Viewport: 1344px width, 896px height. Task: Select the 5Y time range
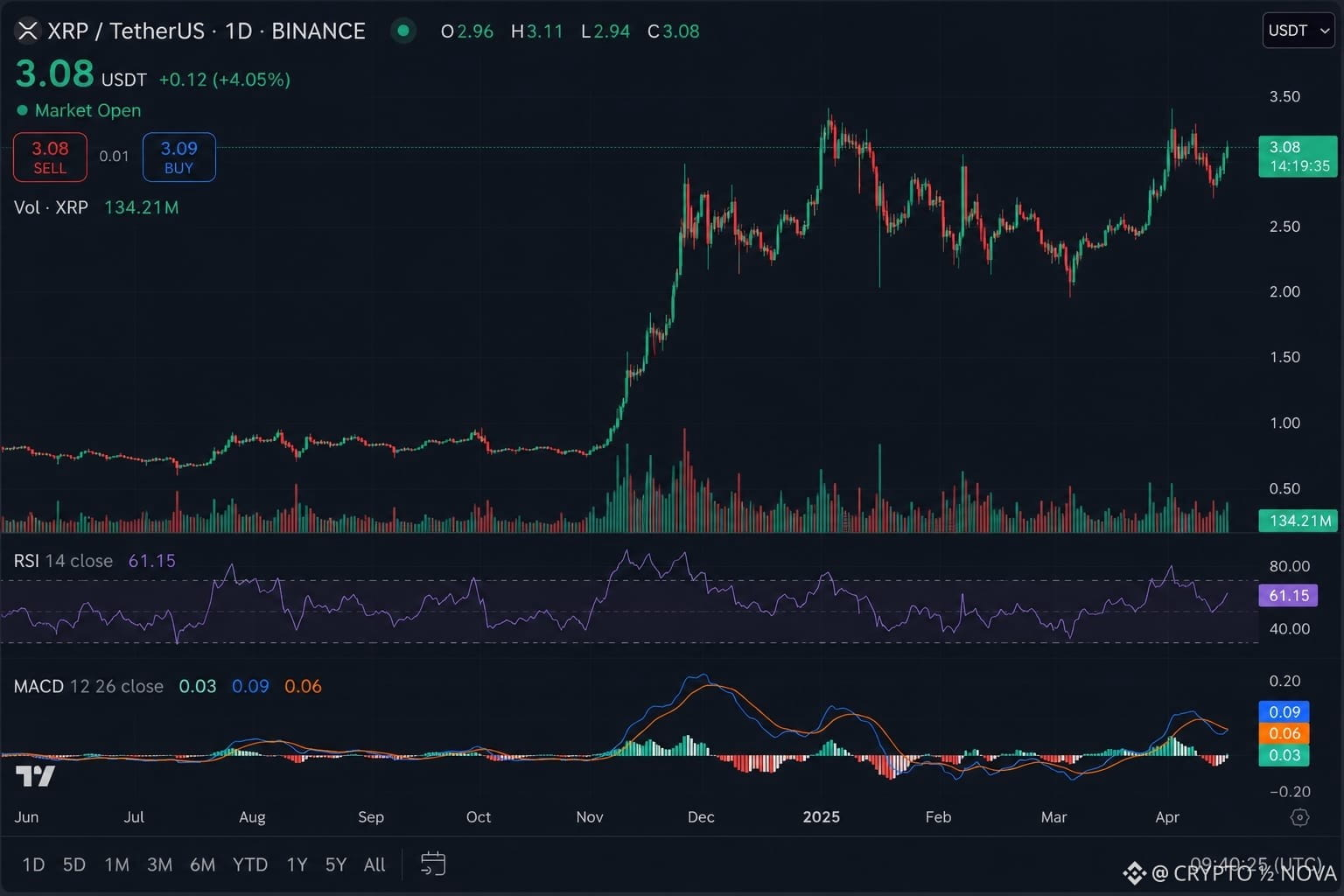click(x=336, y=864)
